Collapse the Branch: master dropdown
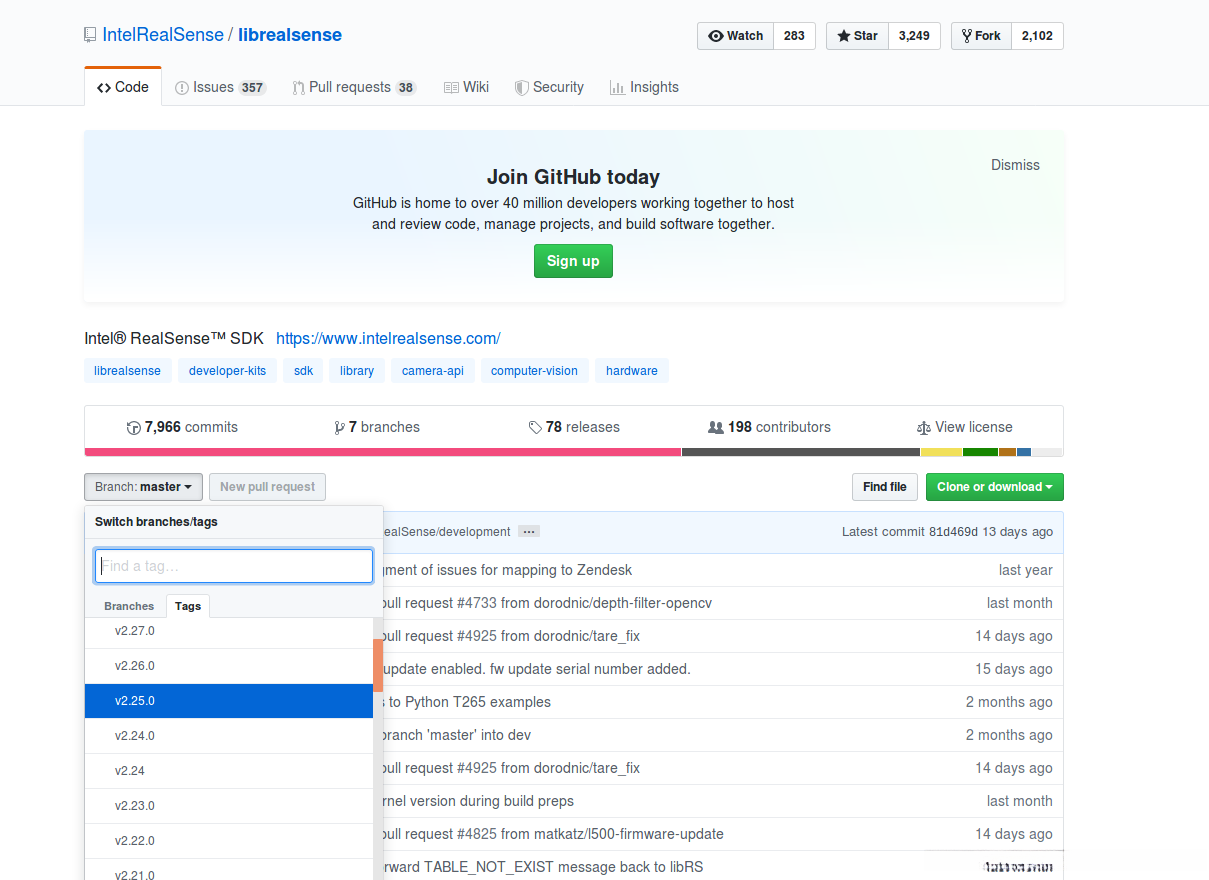The width and height of the screenshot is (1209, 880). [x=144, y=487]
